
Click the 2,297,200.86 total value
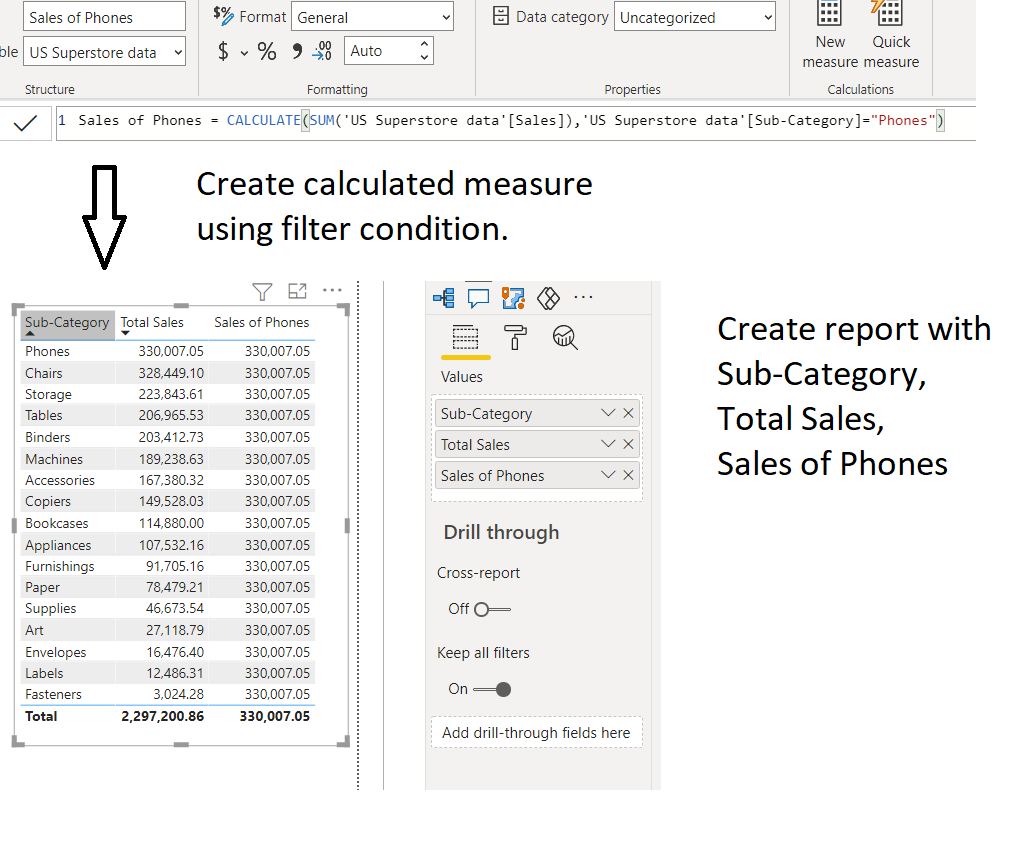click(163, 716)
